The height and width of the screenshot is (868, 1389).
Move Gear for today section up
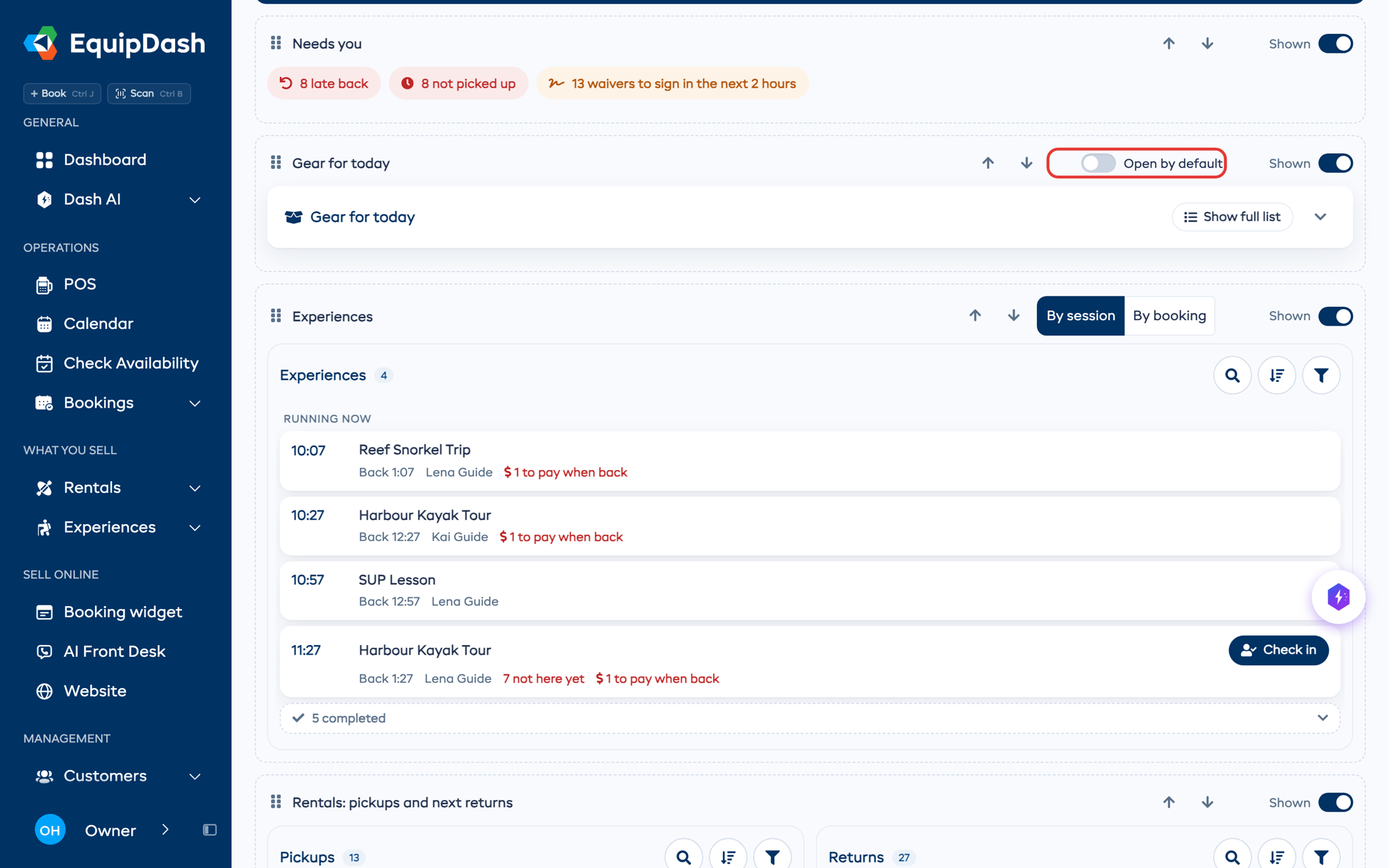(988, 163)
